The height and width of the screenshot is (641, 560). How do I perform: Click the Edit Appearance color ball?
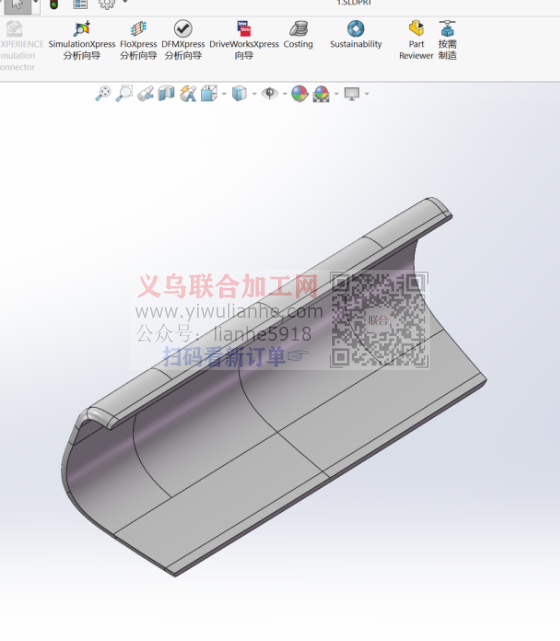(x=300, y=94)
